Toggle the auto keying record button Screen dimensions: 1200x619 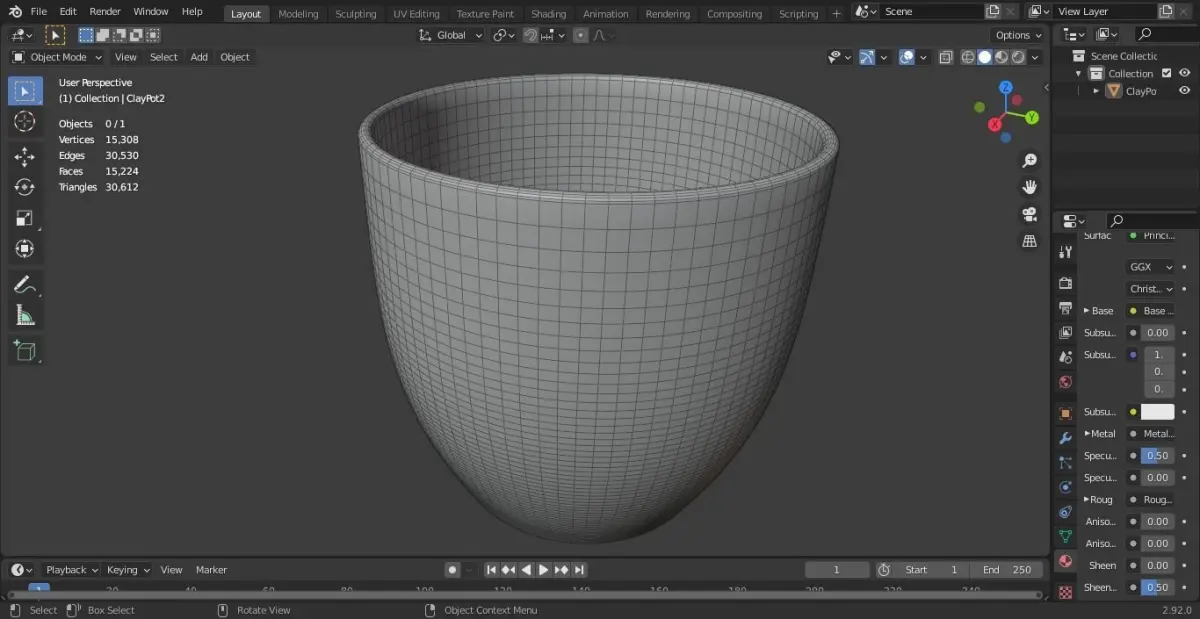pyautogui.click(x=452, y=570)
